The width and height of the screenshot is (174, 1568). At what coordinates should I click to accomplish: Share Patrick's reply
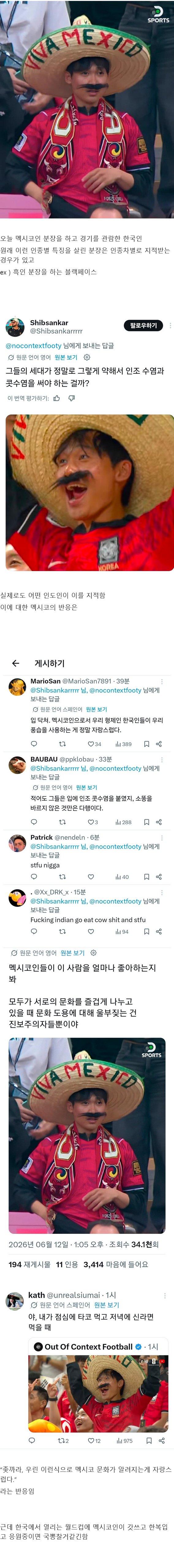pyautogui.click(x=159, y=877)
